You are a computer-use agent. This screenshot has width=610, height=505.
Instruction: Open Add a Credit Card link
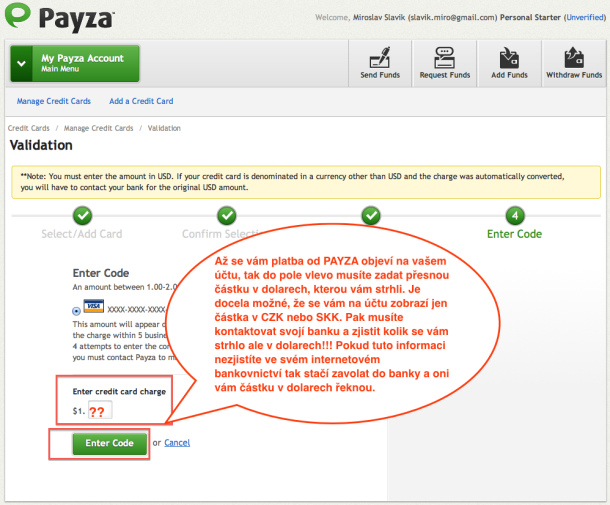click(141, 101)
